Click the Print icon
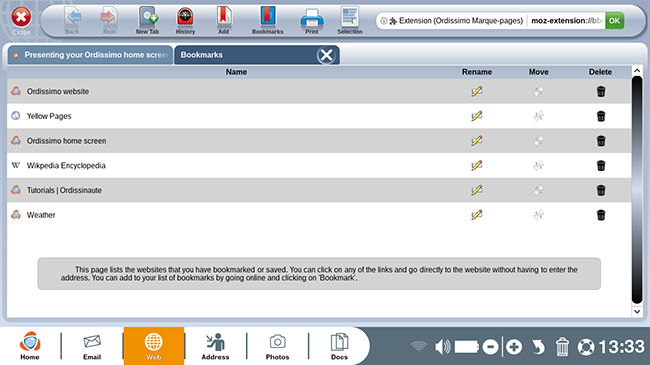Viewport: 650px width, 365px height. pyautogui.click(x=312, y=20)
